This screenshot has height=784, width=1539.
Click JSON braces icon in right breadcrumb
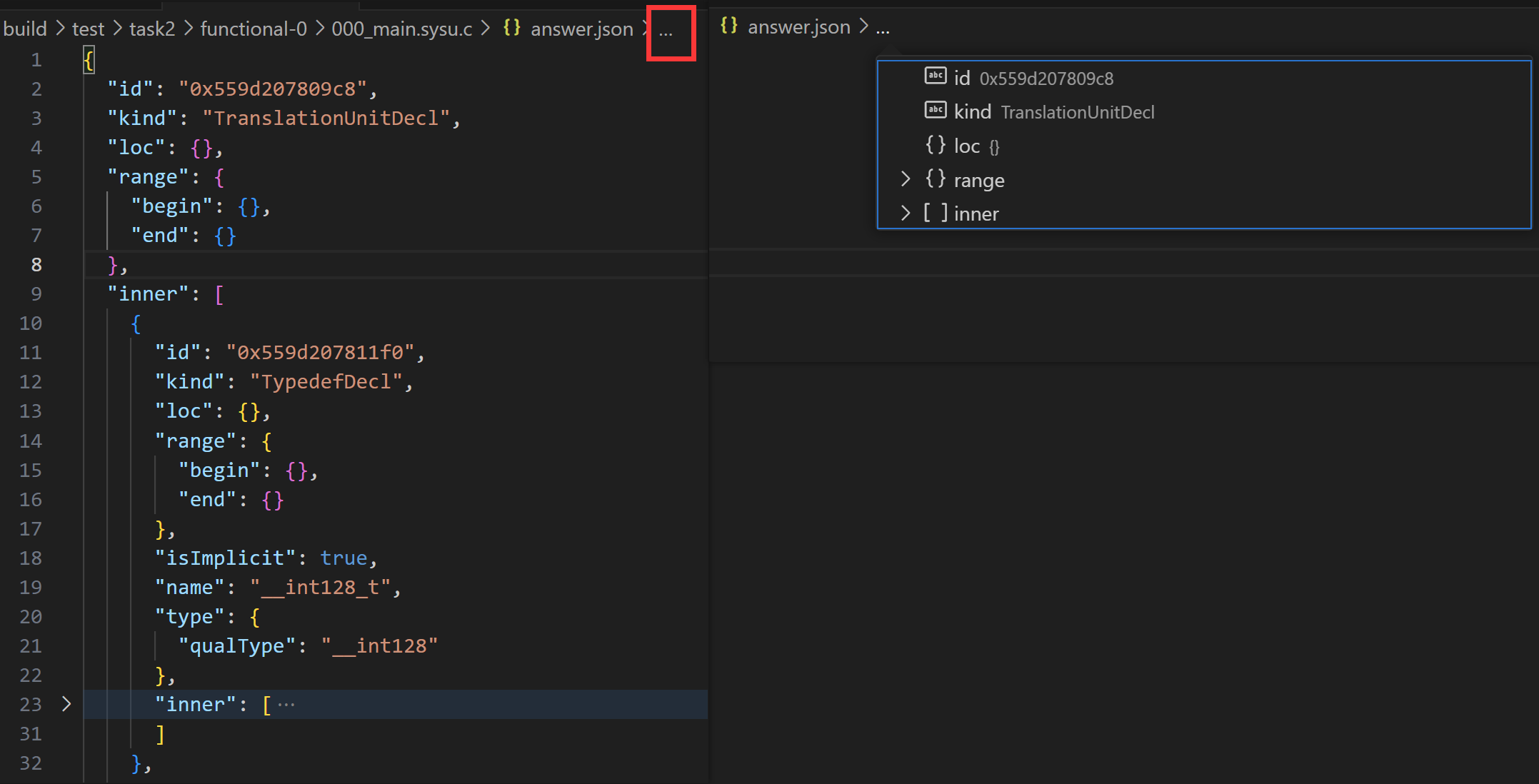[x=728, y=26]
